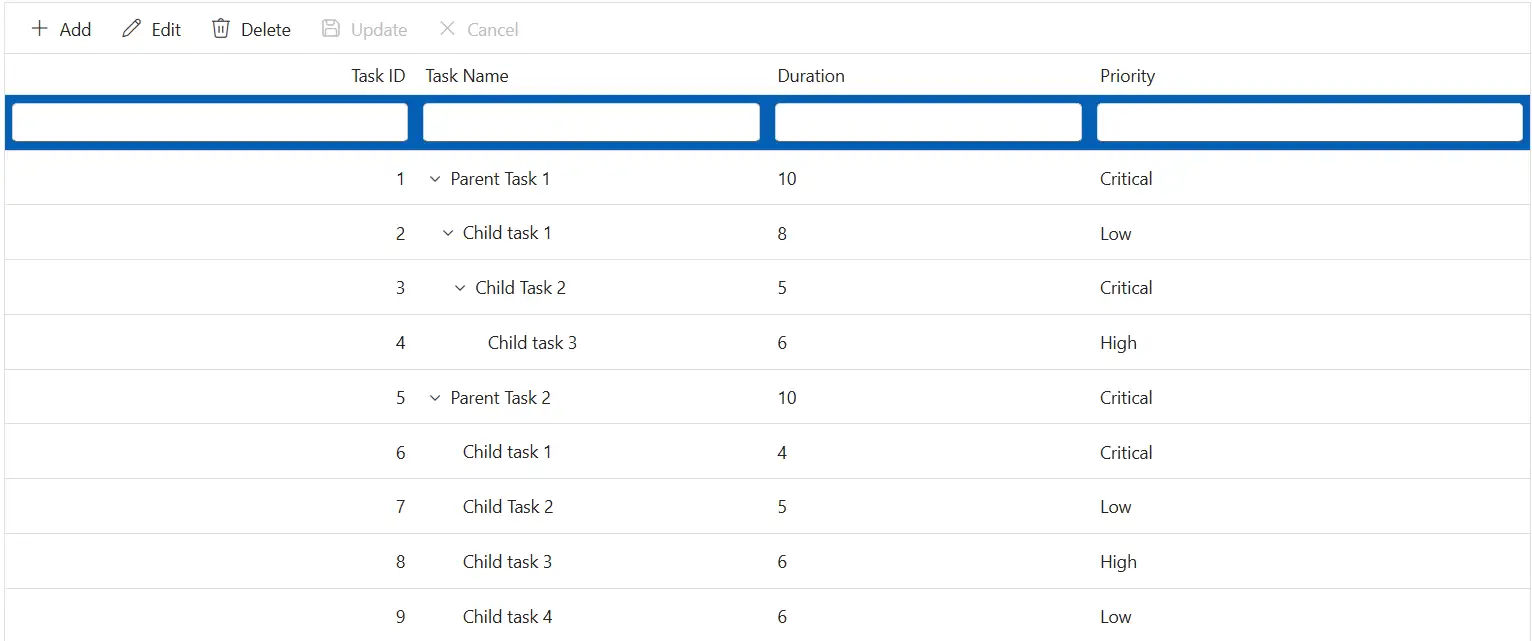The width and height of the screenshot is (1532, 641).
Task: Click the Edit pencil icon
Action: pyautogui.click(x=131, y=29)
